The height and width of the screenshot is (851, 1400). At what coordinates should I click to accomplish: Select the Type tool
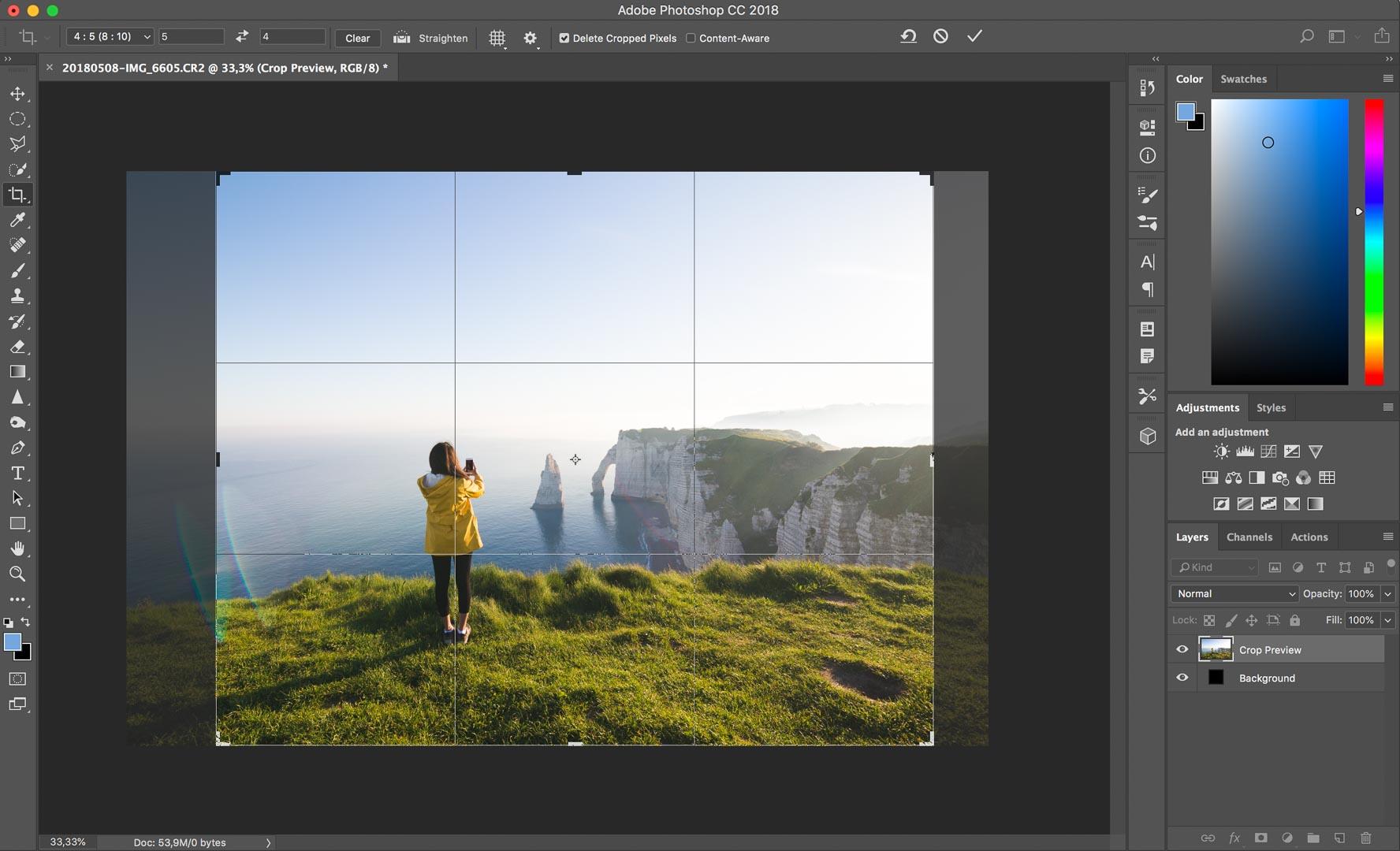[17, 473]
